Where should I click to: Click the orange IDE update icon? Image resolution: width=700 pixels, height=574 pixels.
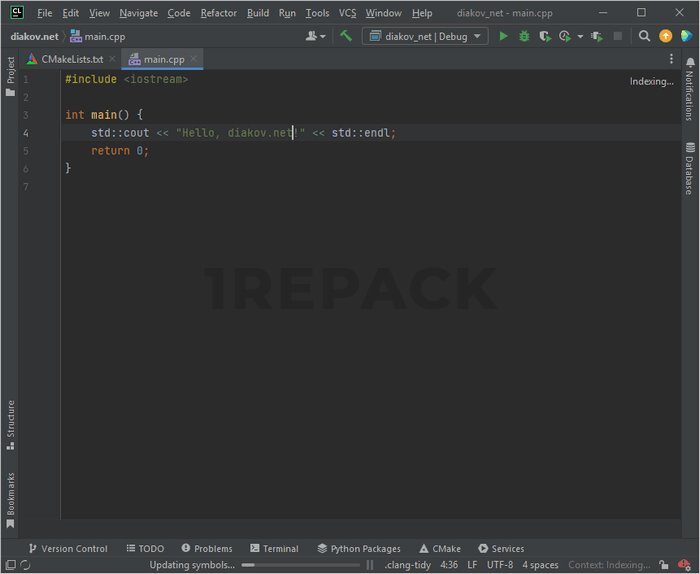point(666,36)
